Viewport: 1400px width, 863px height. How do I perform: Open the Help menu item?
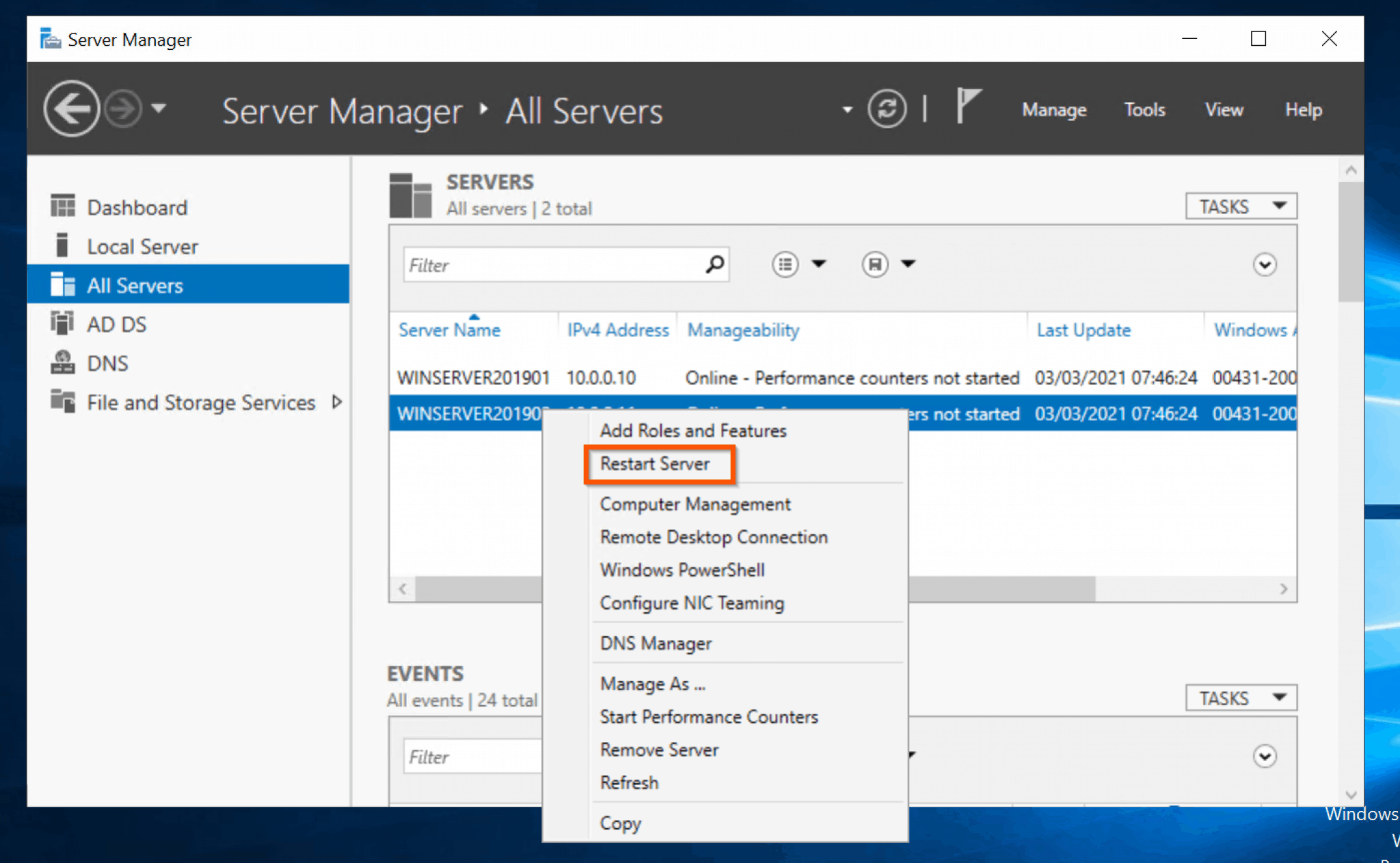(x=1303, y=109)
